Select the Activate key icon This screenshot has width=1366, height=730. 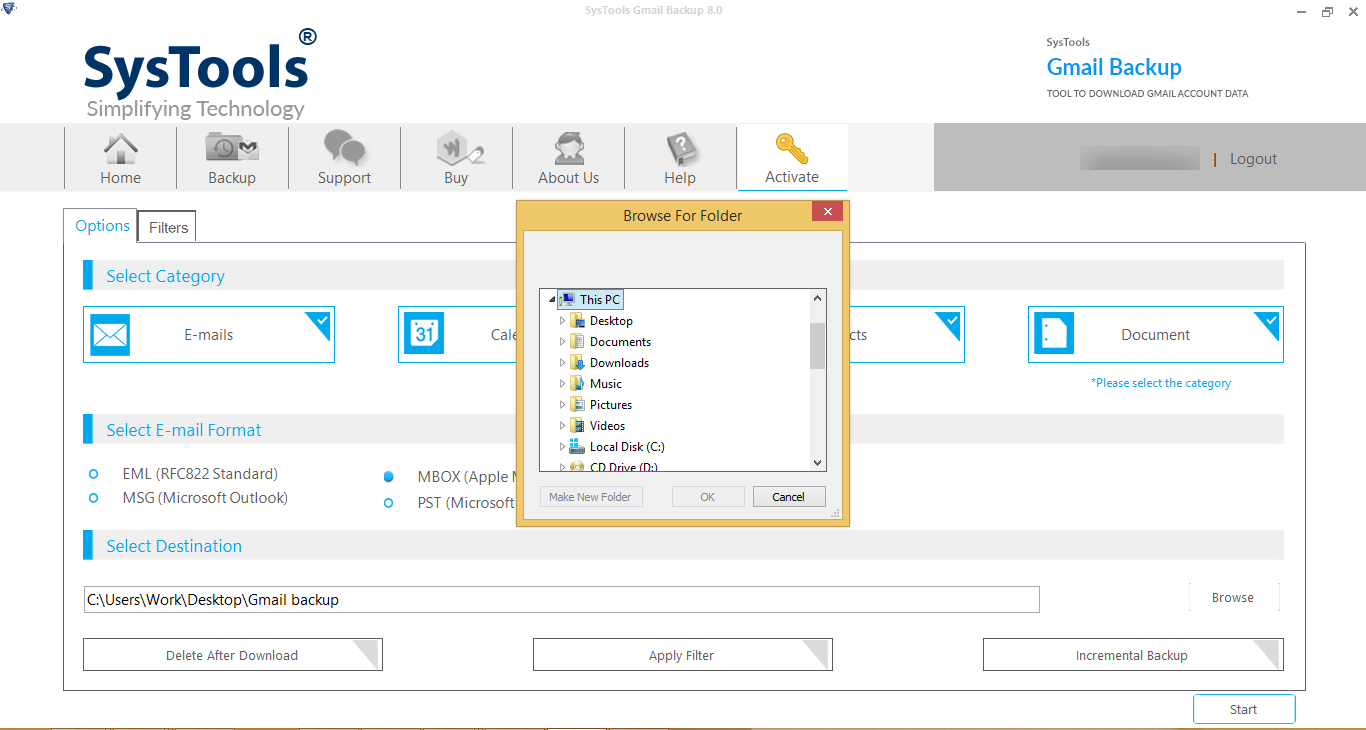pyautogui.click(x=792, y=149)
